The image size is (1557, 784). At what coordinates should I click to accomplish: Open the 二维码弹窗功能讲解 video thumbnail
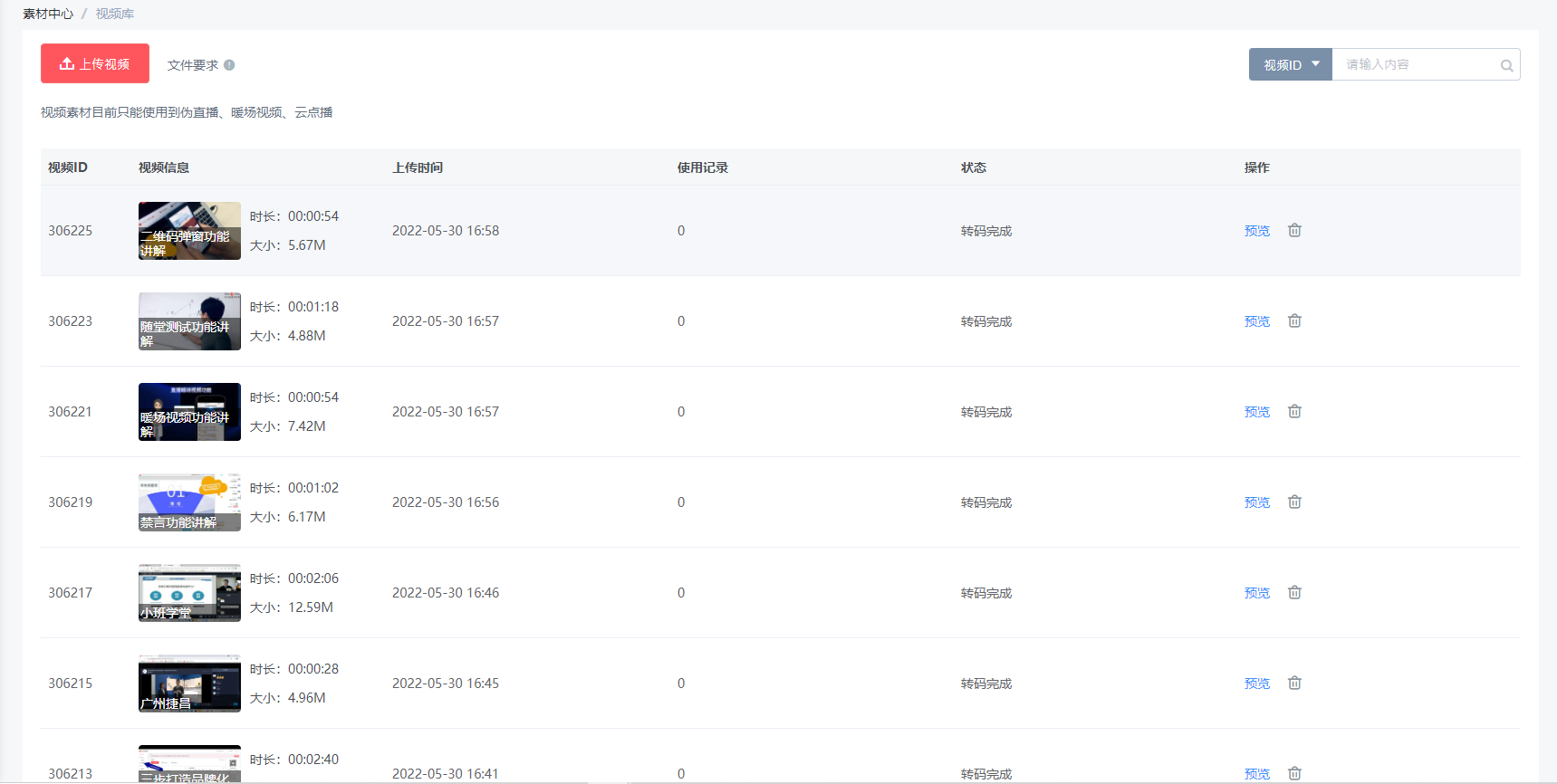[x=189, y=231]
